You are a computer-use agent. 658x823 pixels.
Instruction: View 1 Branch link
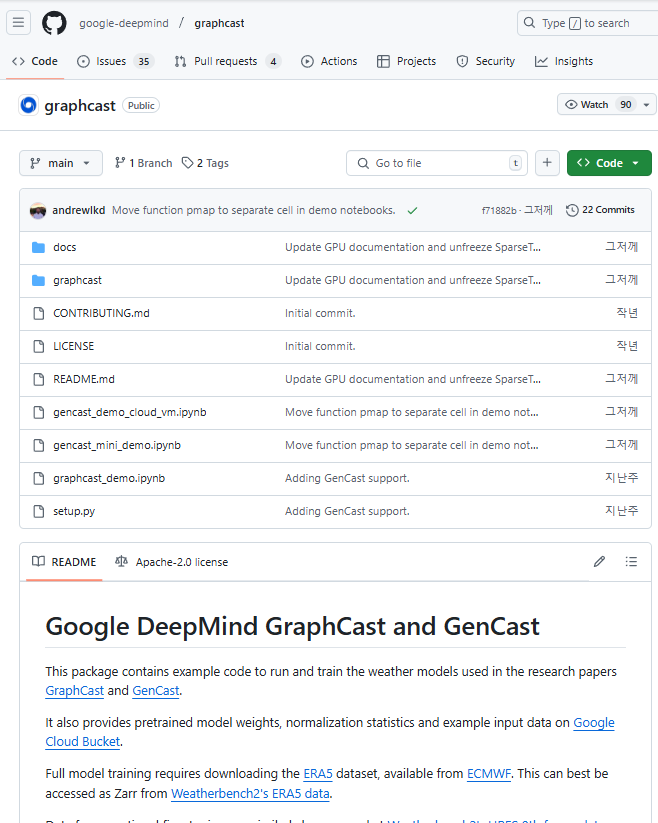point(144,163)
